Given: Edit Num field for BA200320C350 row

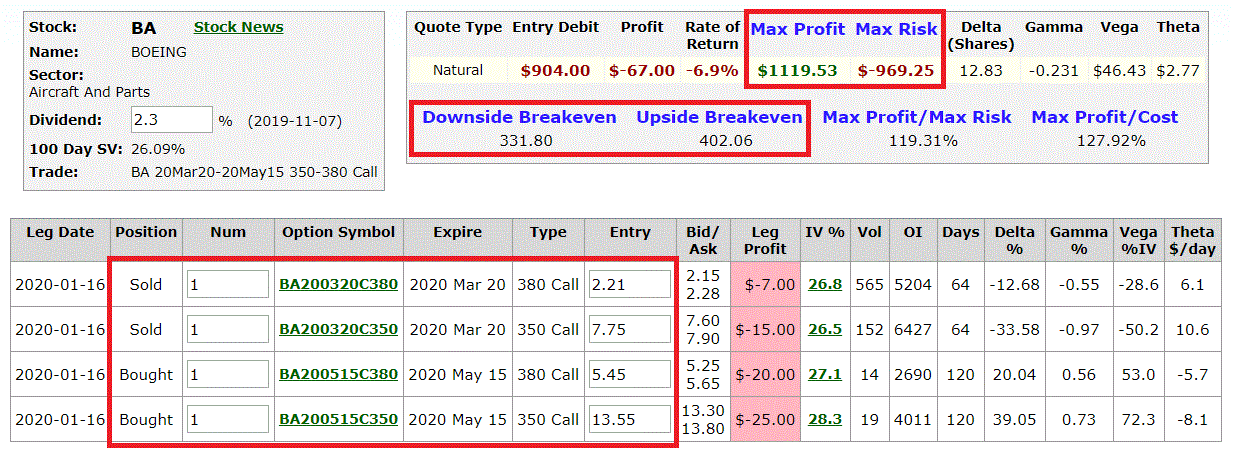Looking at the screenshot, I should [228, 329].
